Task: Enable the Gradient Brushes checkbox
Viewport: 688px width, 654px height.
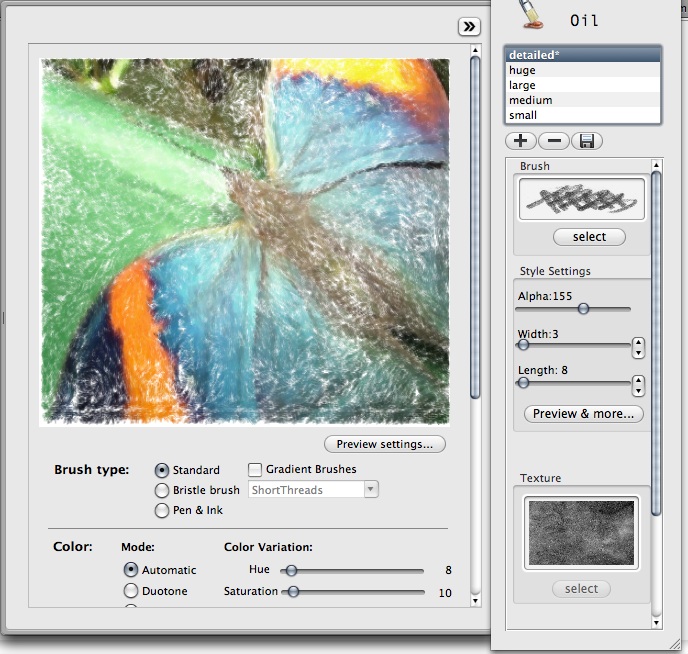Action: tap(255, 469)
